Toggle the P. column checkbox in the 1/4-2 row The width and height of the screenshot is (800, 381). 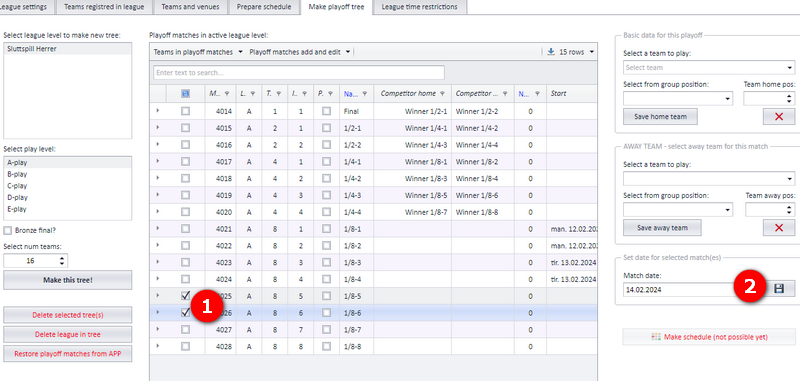[327, 178]
